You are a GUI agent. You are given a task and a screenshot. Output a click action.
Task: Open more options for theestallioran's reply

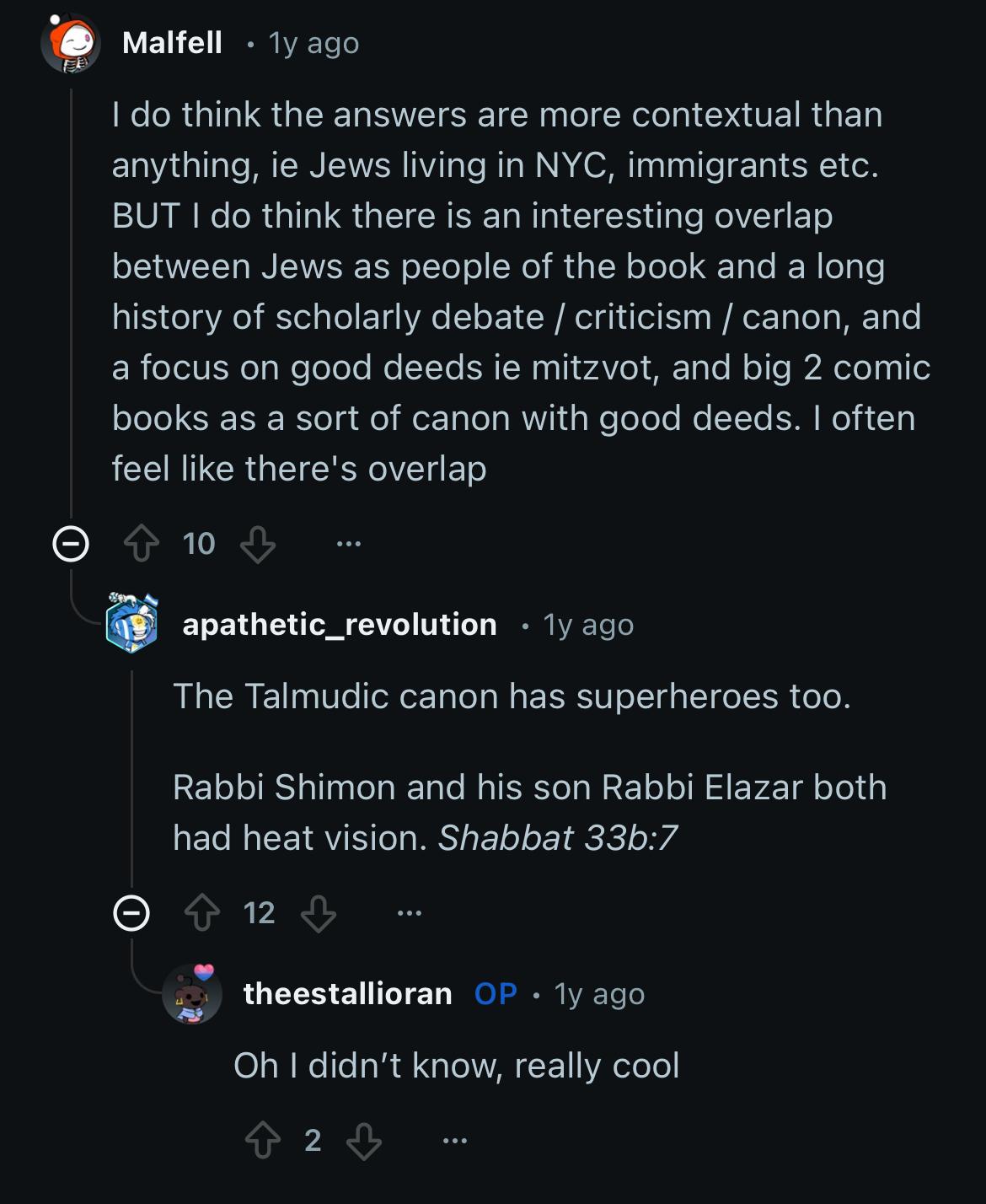pos(454,1141)
